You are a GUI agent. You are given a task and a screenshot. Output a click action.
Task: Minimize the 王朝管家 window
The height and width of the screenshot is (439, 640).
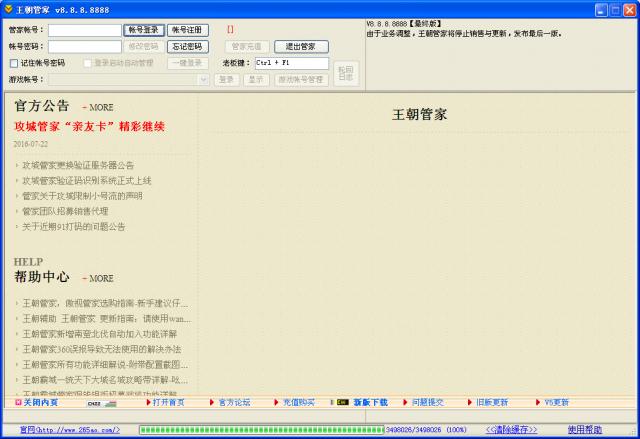(601, 10)
